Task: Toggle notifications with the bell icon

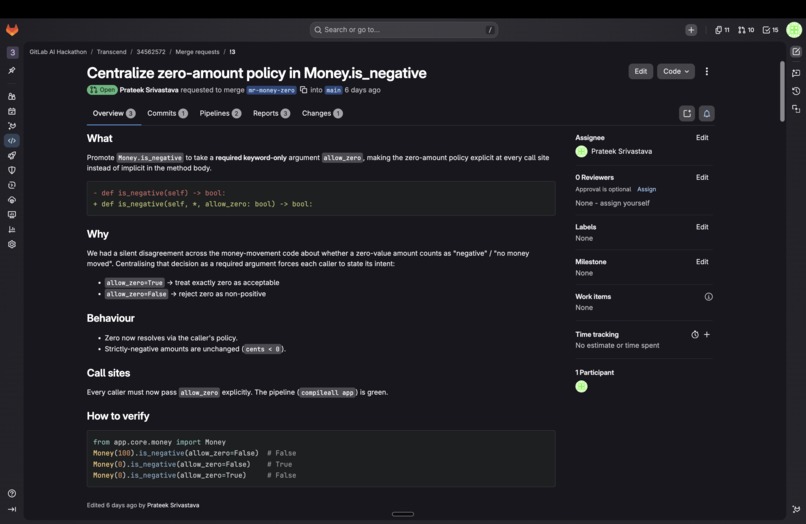Action: [x=706, y=114]
